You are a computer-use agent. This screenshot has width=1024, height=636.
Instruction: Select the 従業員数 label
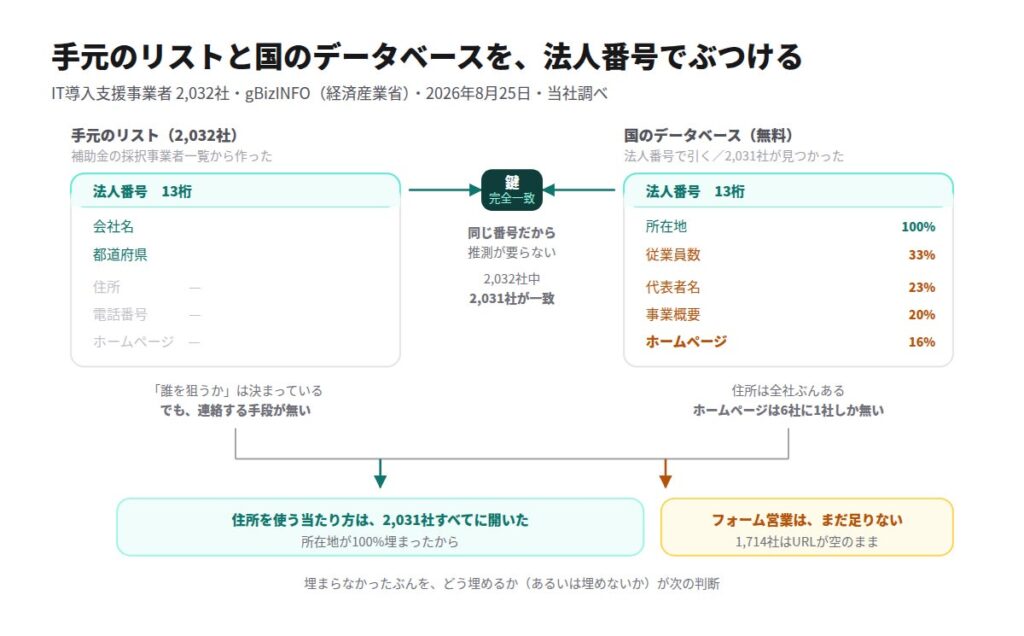tap(673, 255)
